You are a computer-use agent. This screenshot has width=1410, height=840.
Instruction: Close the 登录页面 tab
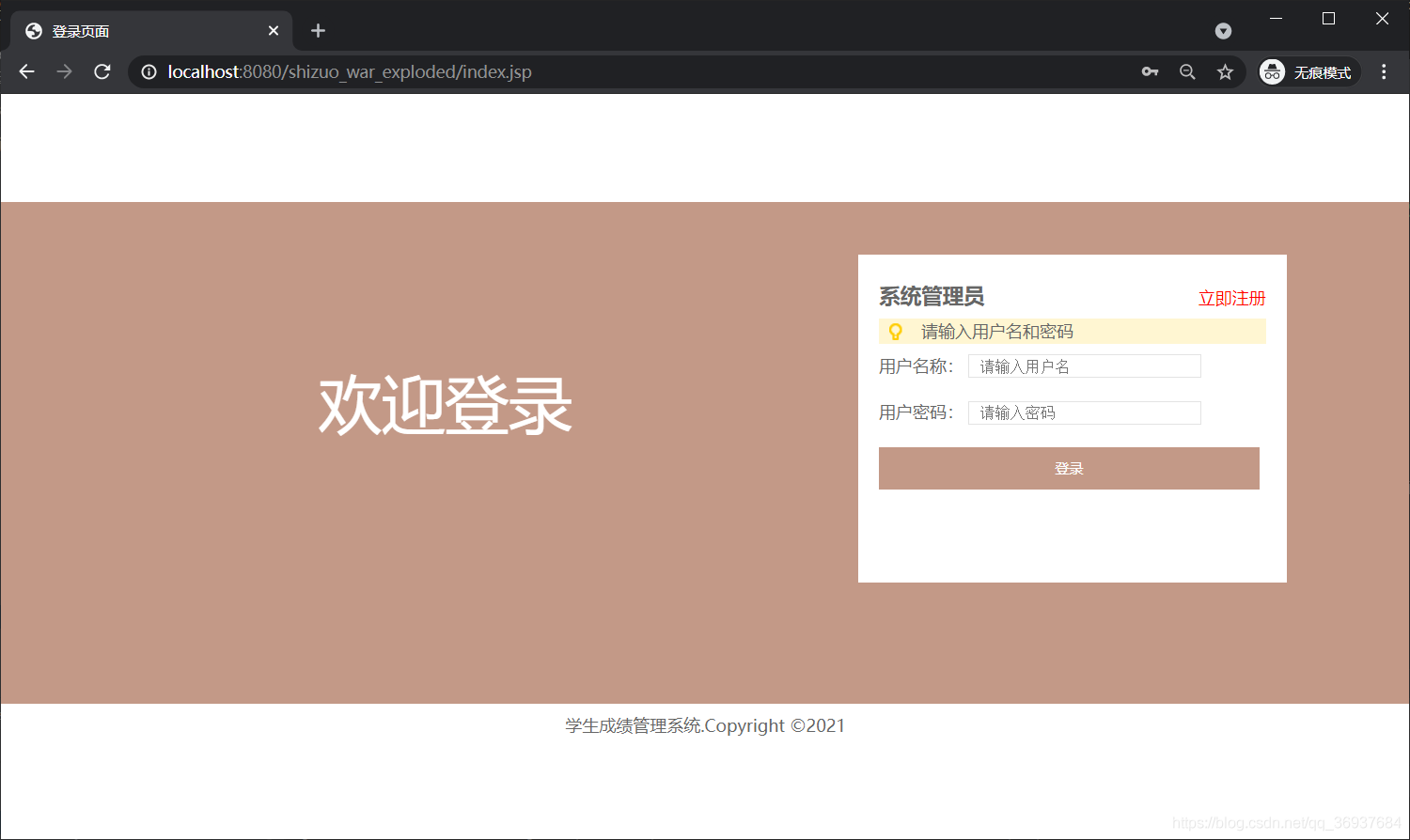click(274, 31)
